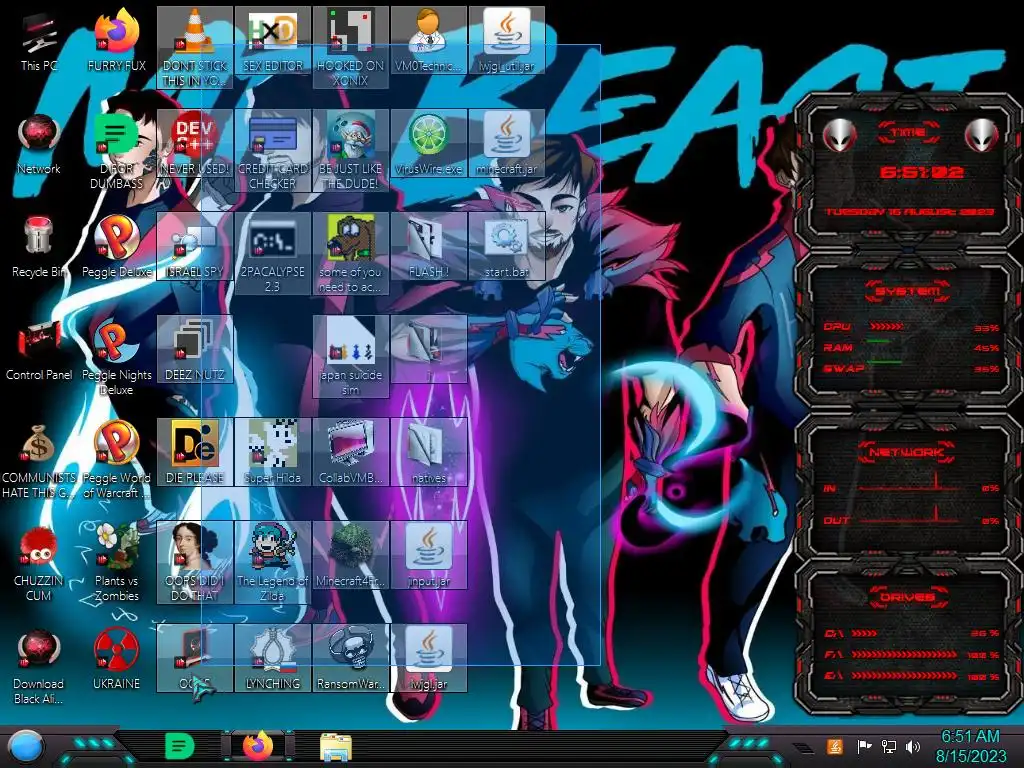Open the CollabVMB... shortcut
1024x768 pixels.
coord(351,453)
